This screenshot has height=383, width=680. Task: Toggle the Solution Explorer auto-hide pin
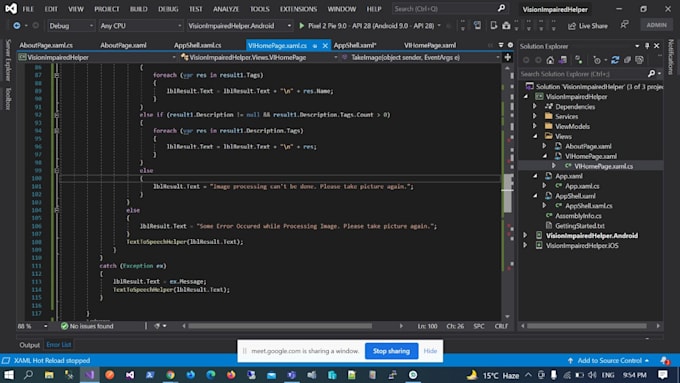tap(647, 46)
